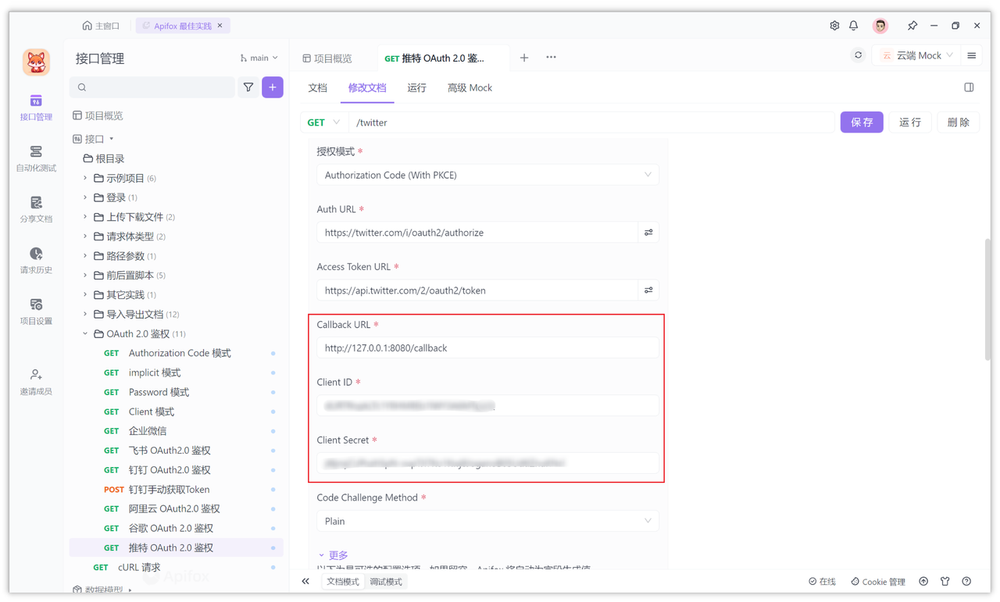1000x602 pixels.
Task: Refresh using the sync icon near 云端 Mock
Action: pos(857,57)
